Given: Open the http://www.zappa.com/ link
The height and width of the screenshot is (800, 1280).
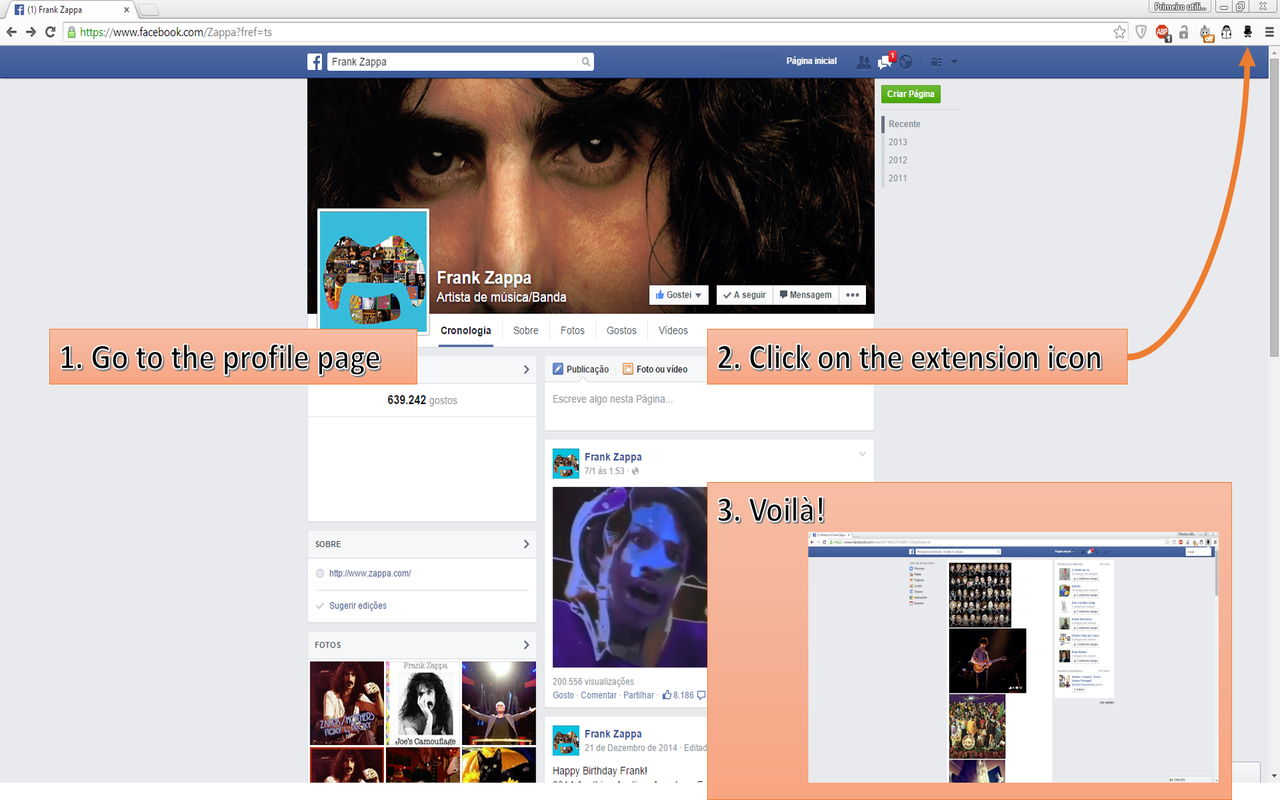Looking at the screenshot, I should (x=370, y=573).
